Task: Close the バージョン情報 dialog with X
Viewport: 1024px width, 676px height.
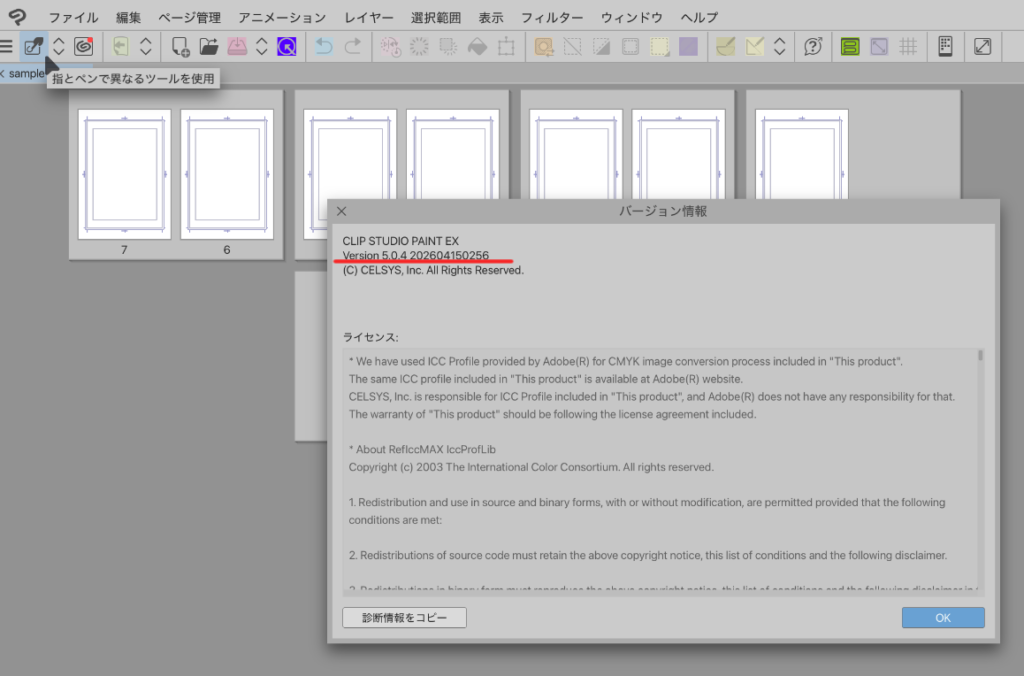Action: [342, 211]
